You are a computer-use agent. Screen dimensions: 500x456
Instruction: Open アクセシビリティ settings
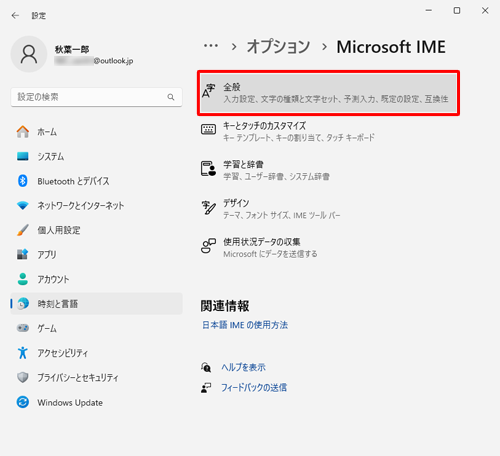coord(96,353)
